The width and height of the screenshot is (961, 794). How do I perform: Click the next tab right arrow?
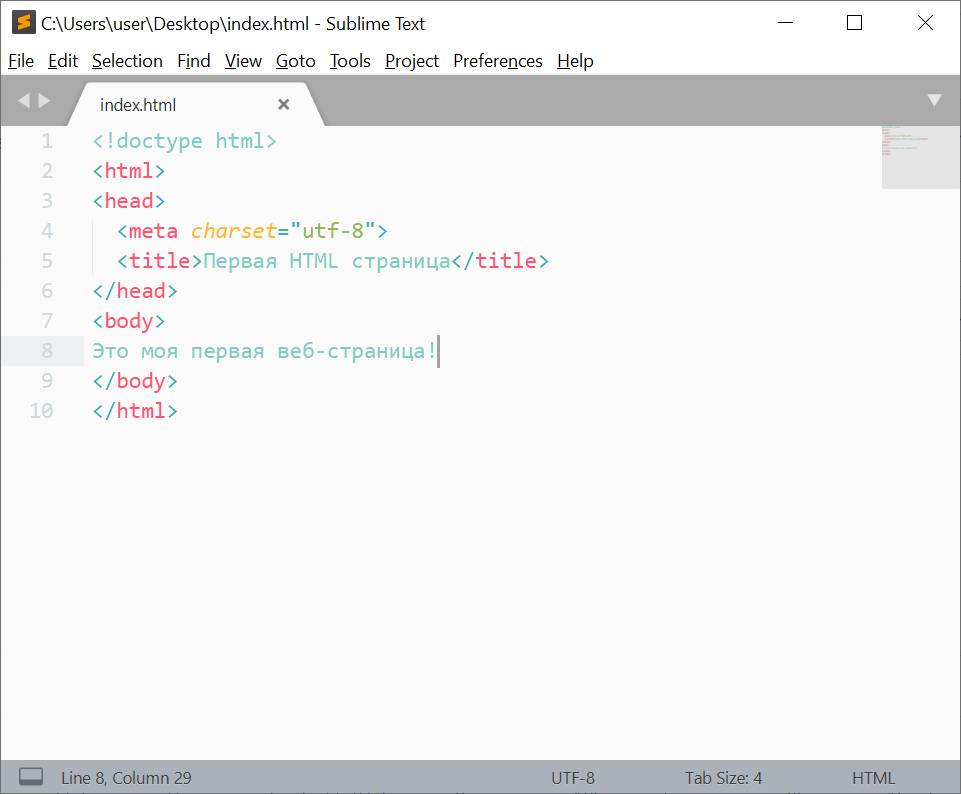pos(44,100)
